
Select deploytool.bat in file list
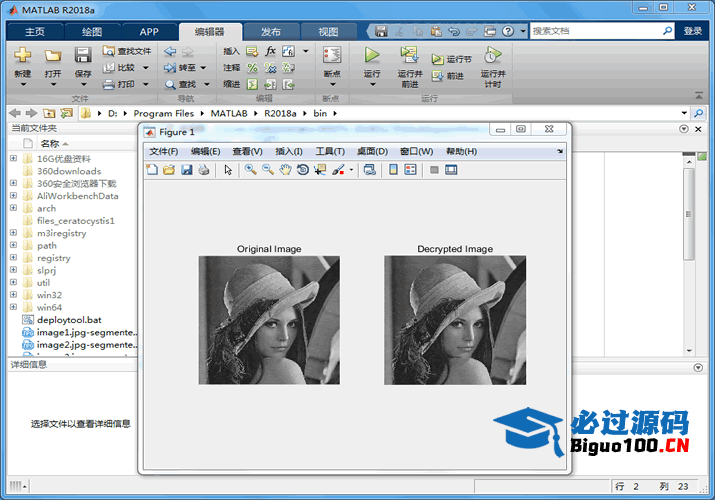(69, 320)
